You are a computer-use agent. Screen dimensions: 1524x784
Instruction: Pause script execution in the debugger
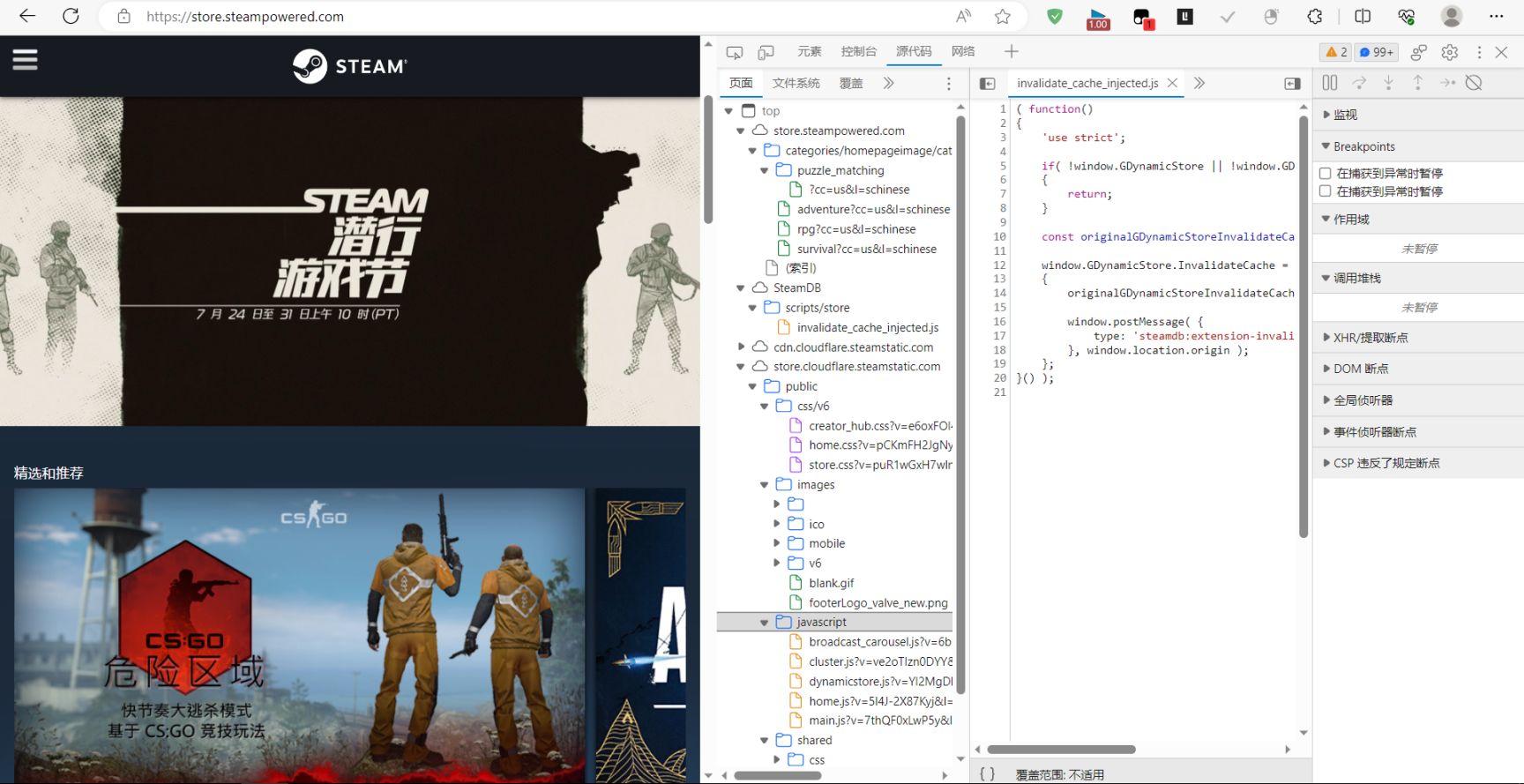[x=1330, y=83]
